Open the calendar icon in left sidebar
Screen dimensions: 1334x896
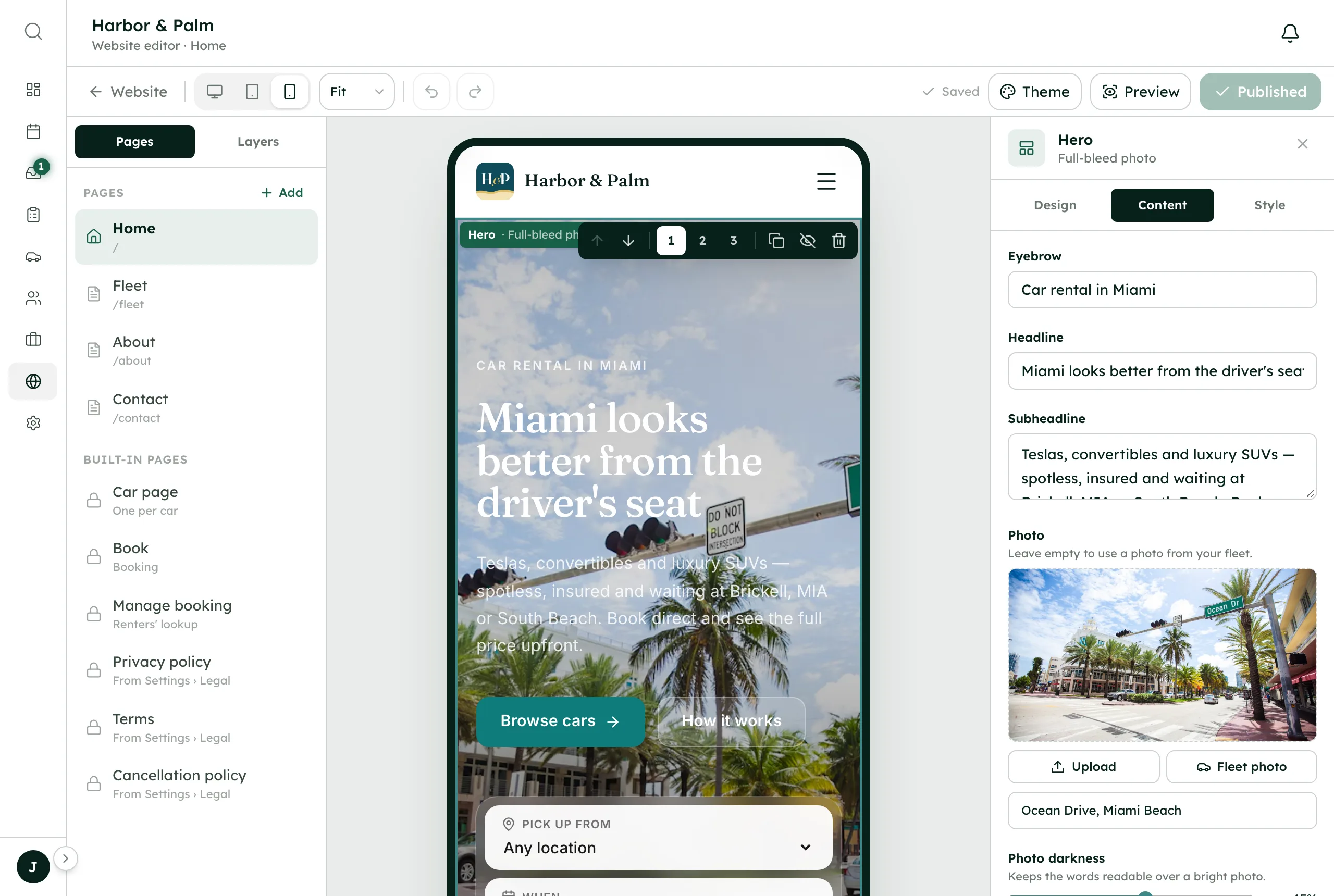pos(33,131)
